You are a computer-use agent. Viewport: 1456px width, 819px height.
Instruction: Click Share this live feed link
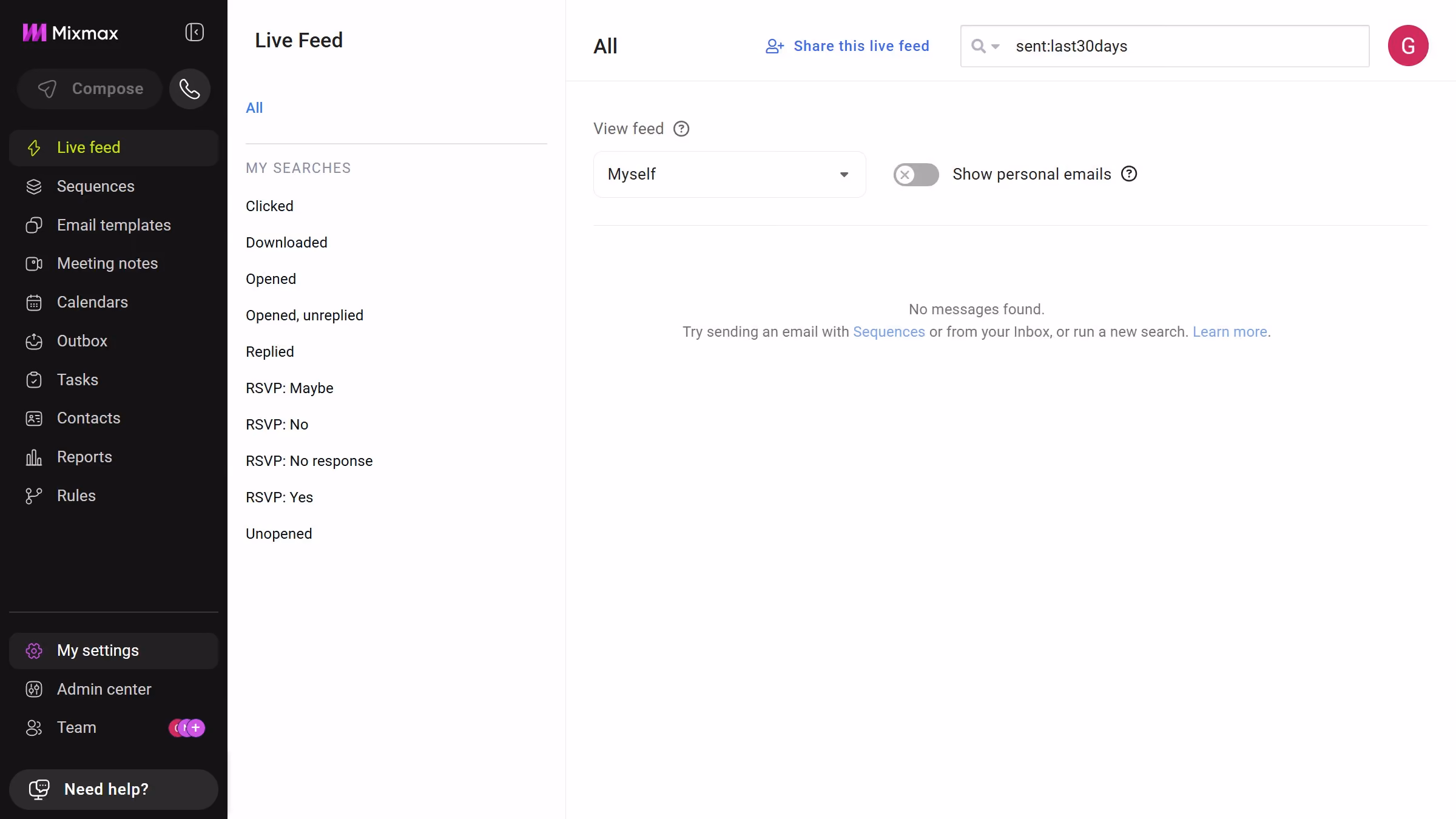(x=848, y=46)
